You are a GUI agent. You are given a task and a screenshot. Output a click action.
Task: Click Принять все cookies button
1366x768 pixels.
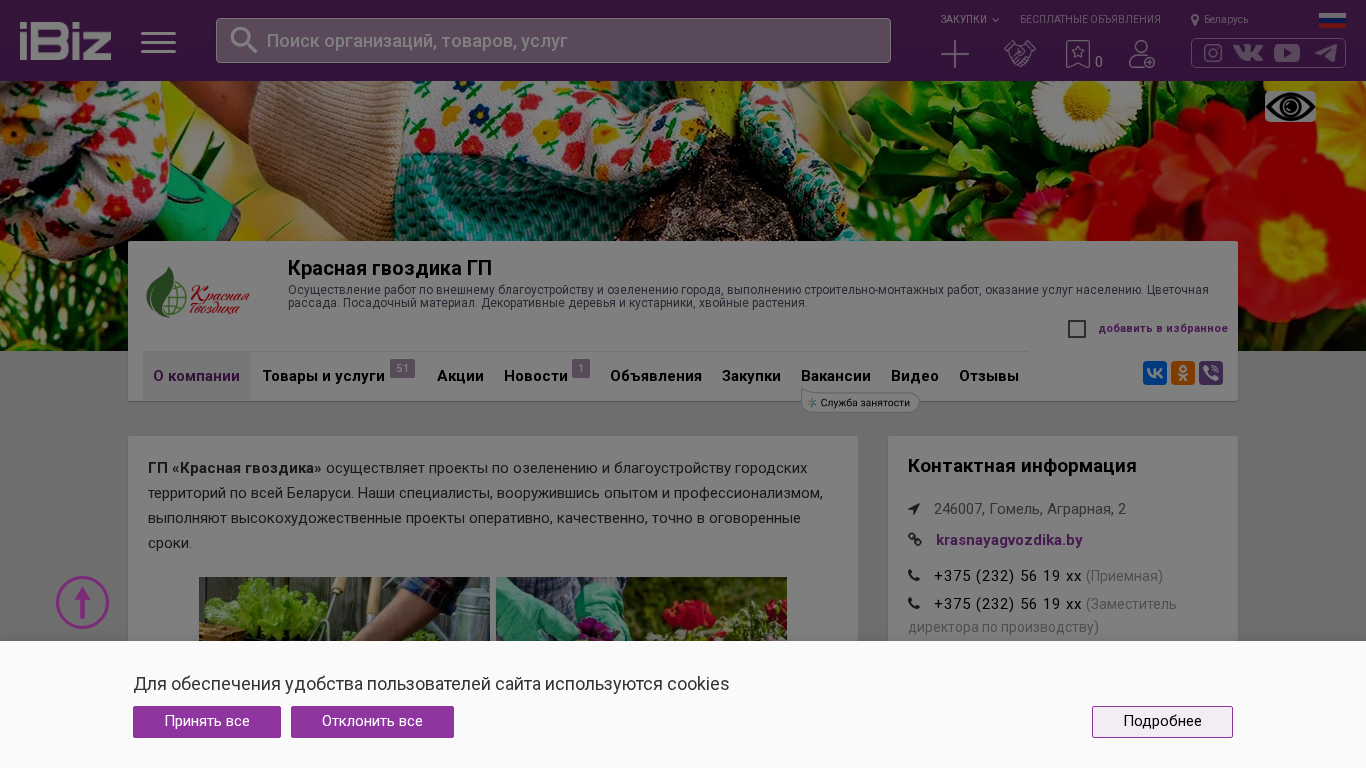pos(207,722)
